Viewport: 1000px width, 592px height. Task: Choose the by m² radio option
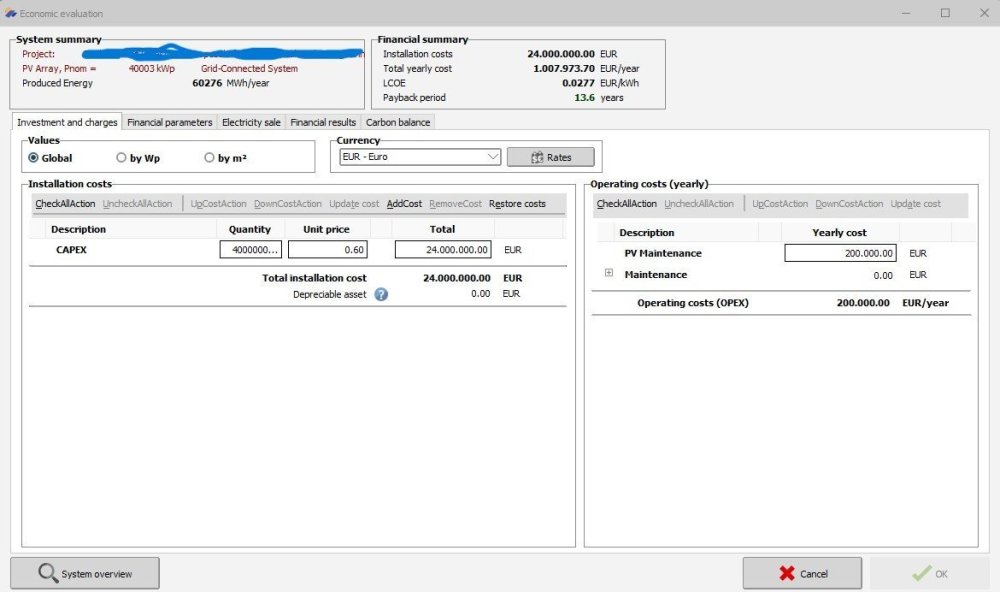tap(209, 158)
